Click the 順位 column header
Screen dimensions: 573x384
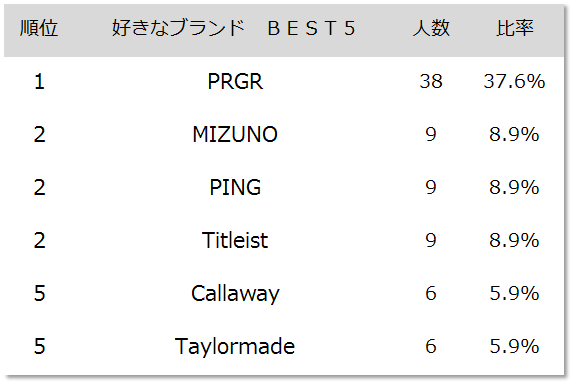39,28
